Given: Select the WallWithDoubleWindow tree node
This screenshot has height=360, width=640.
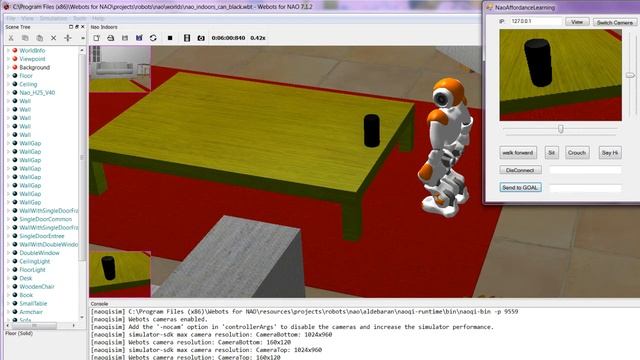Looking at the screenshot, I should point(49,244).
